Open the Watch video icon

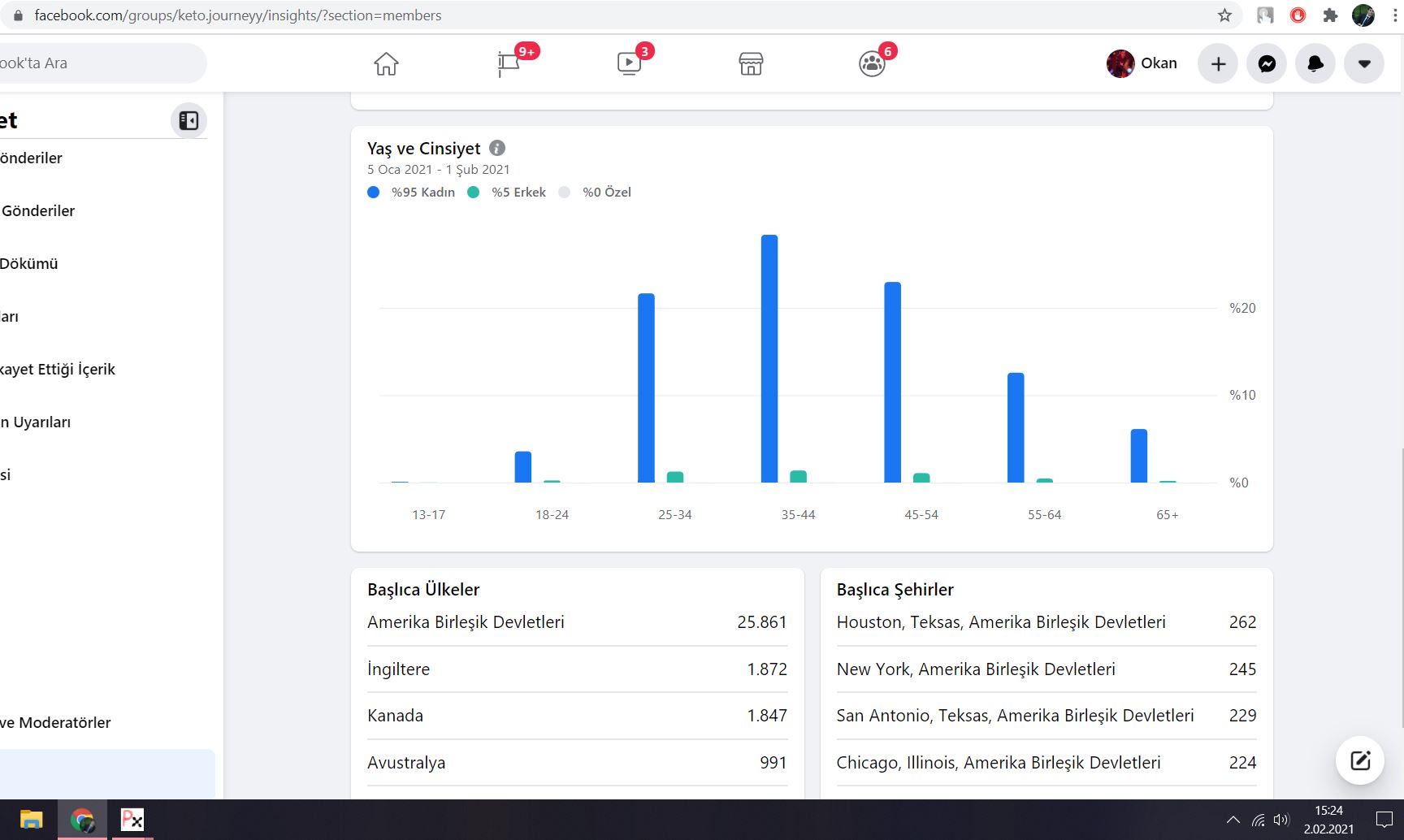629,63
